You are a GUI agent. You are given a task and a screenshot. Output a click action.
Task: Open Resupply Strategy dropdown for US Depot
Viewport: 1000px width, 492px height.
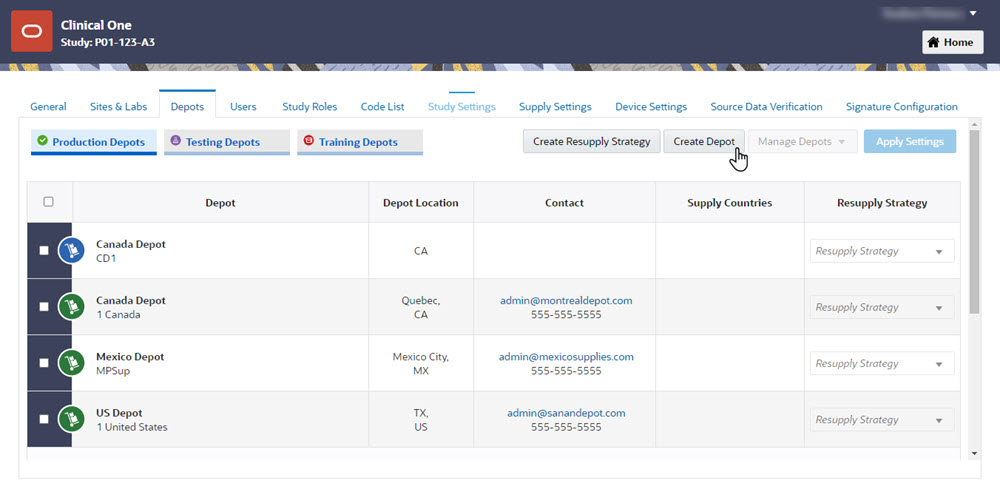[882, 419]
